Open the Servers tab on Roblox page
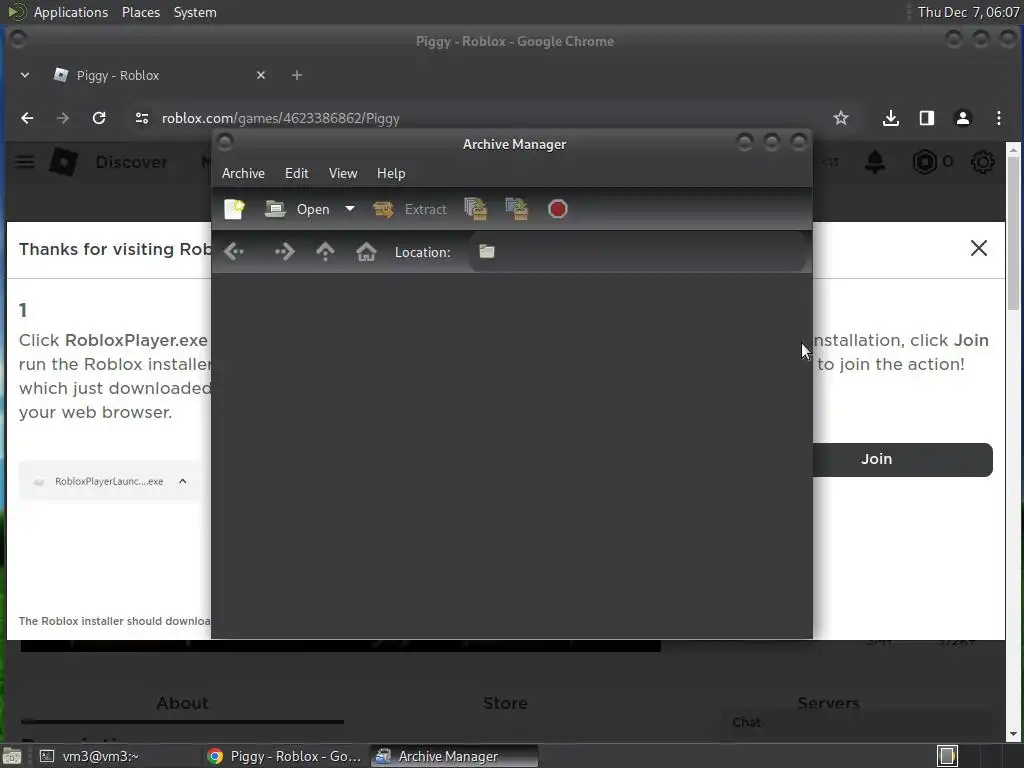Screen dimensions: 1024x768 828,703
